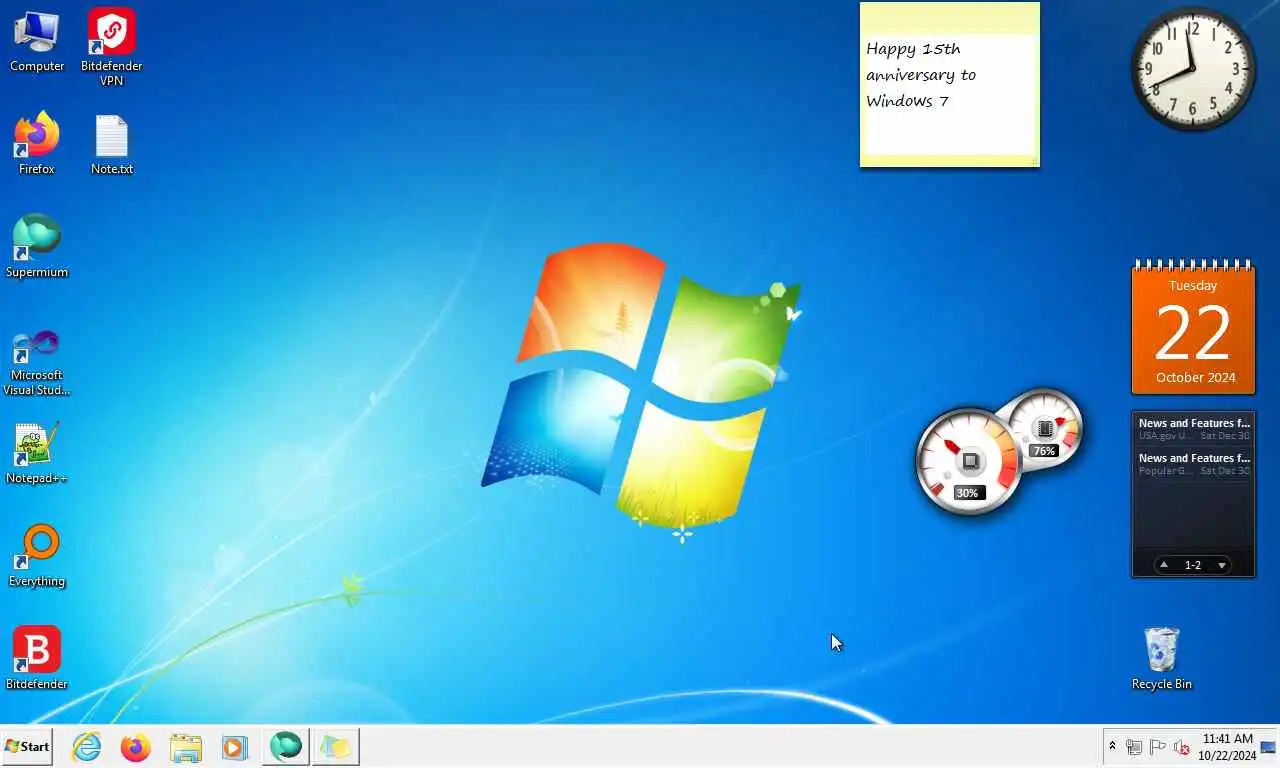Select the Notepad++ desktop shortcut

(37, 453)
